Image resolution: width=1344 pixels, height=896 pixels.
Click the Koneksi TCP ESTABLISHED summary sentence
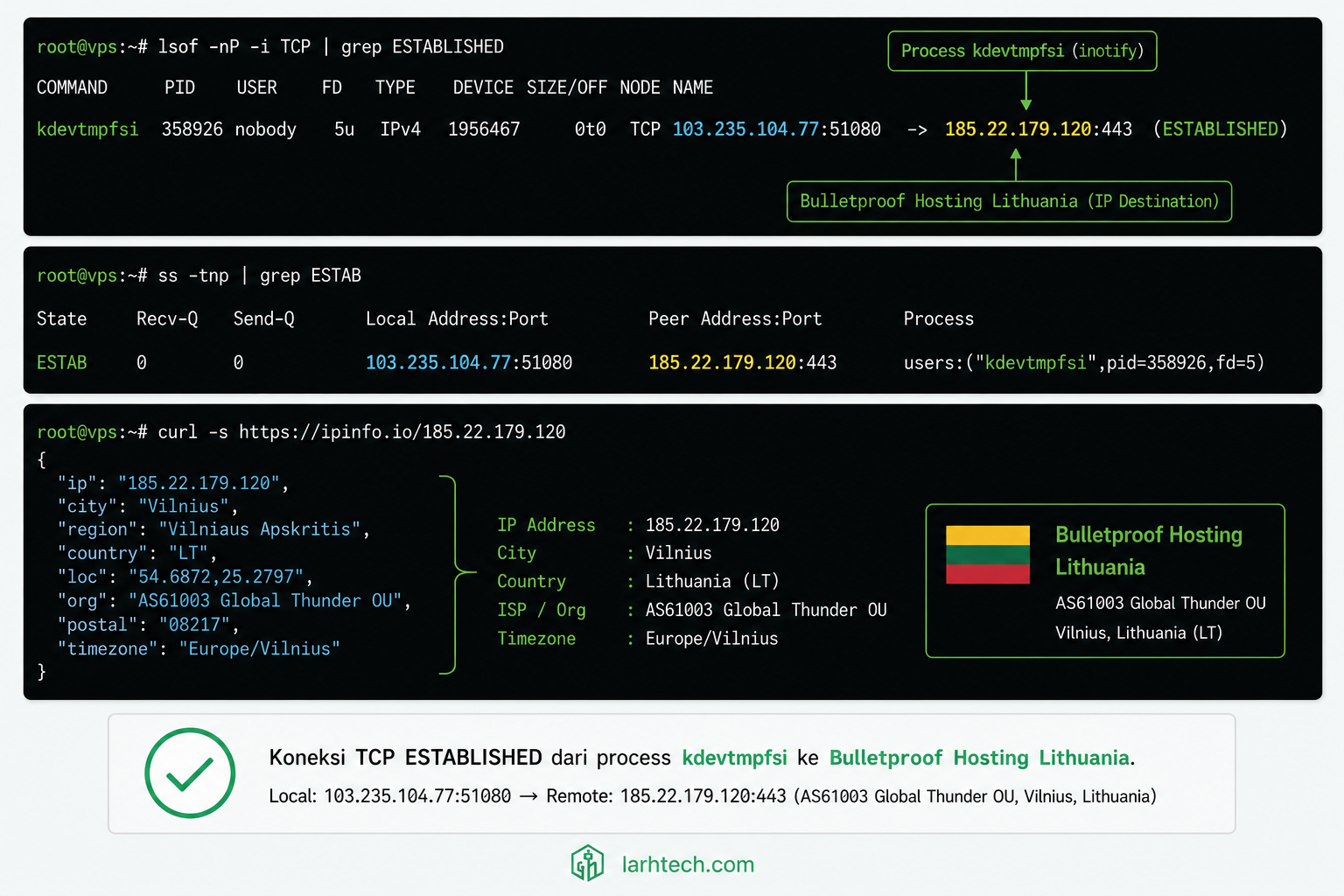tap(702, 758)
